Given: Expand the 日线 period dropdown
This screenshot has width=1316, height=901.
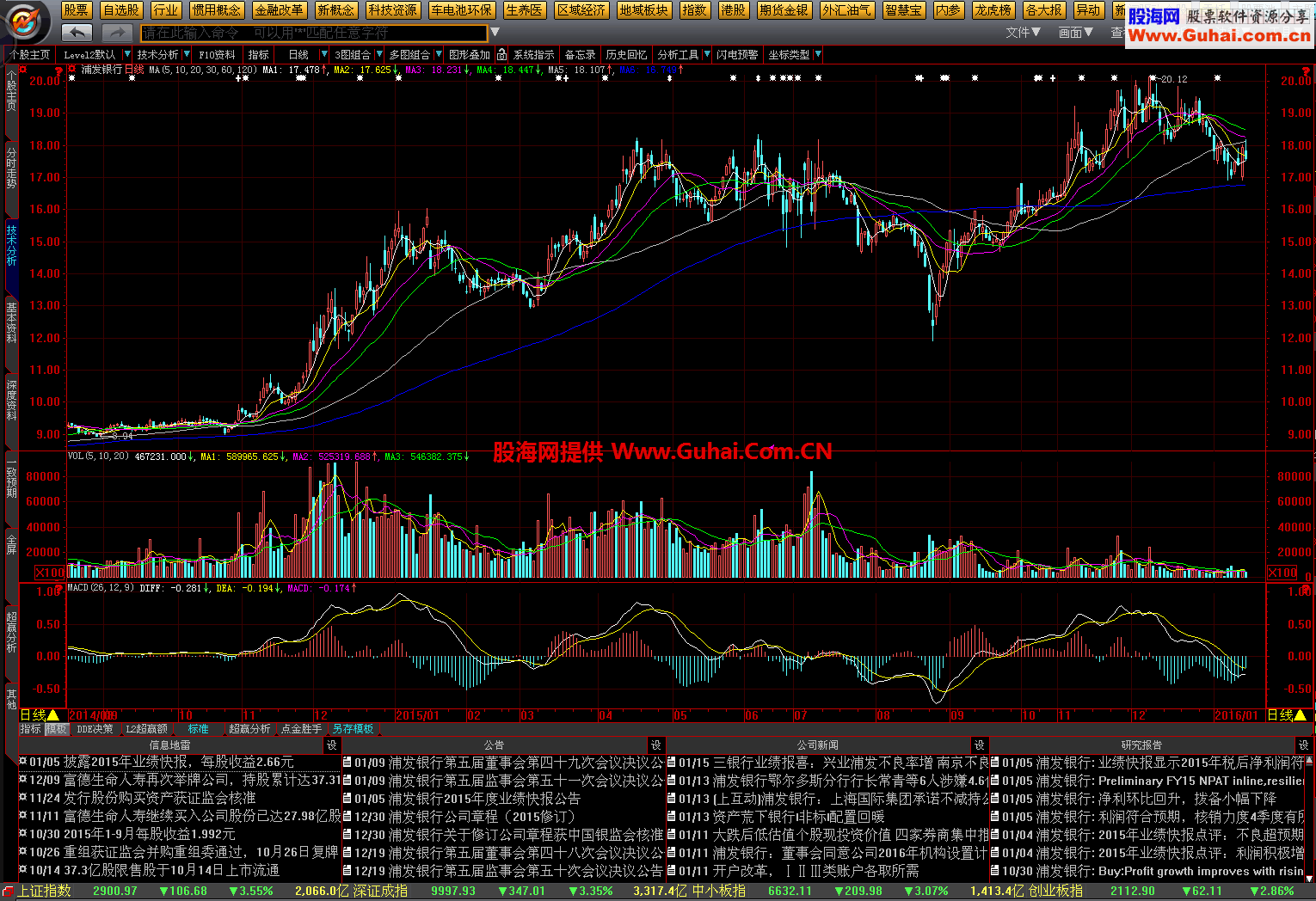Looking at the screenshot, I should [324, 54].
